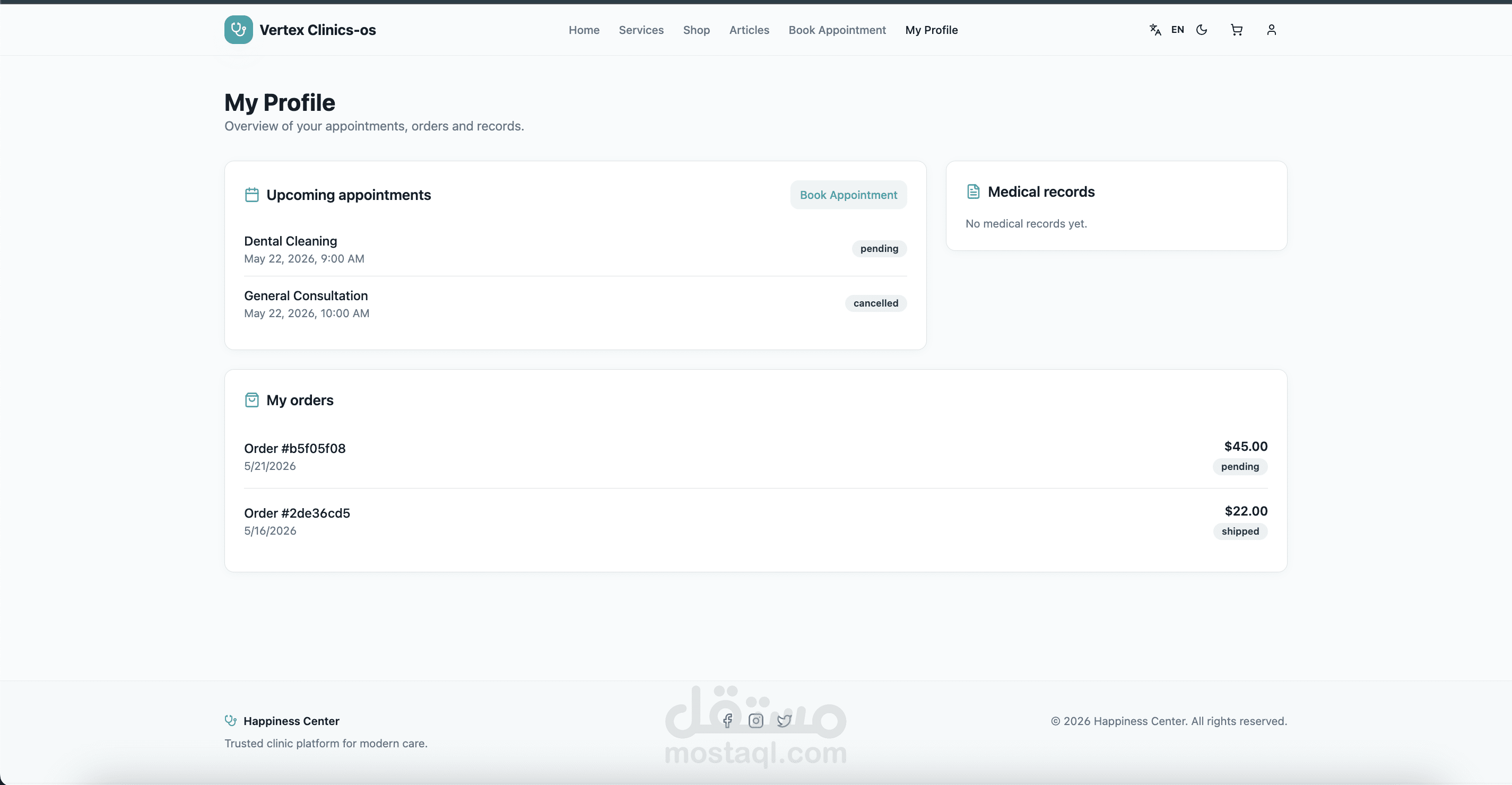Click the $45.00 order total

point(1246,447)
